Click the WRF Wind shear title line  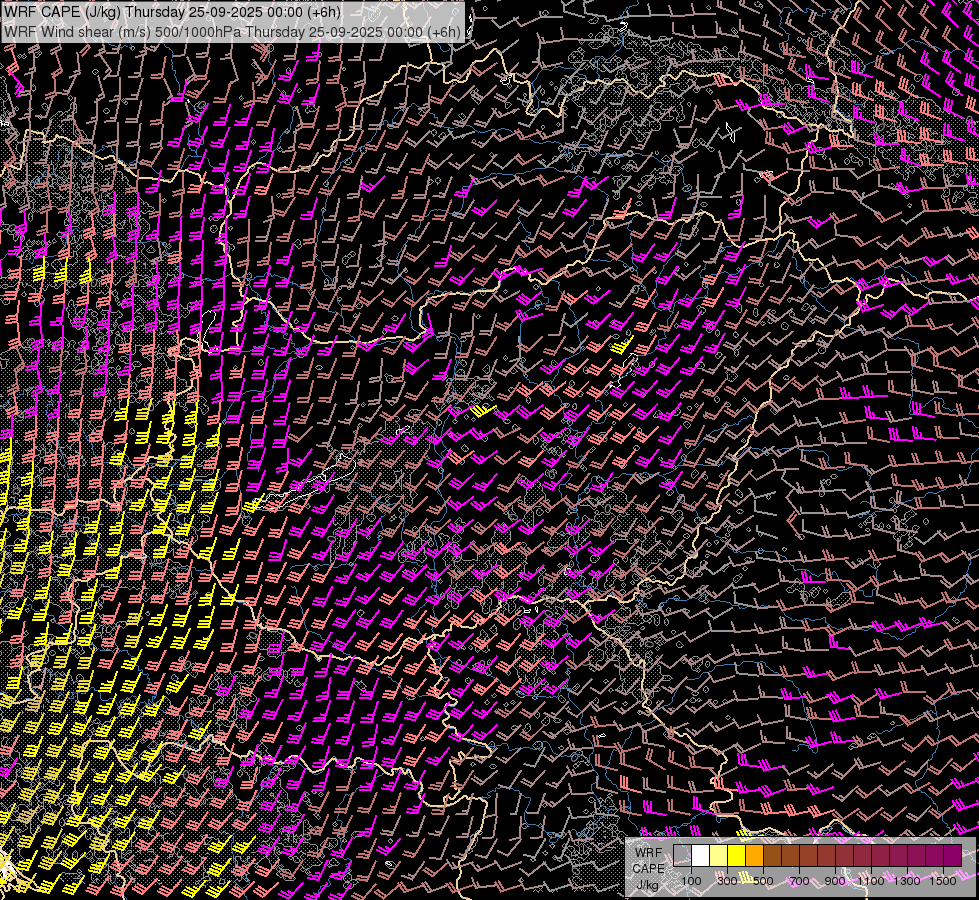(232, 31)
